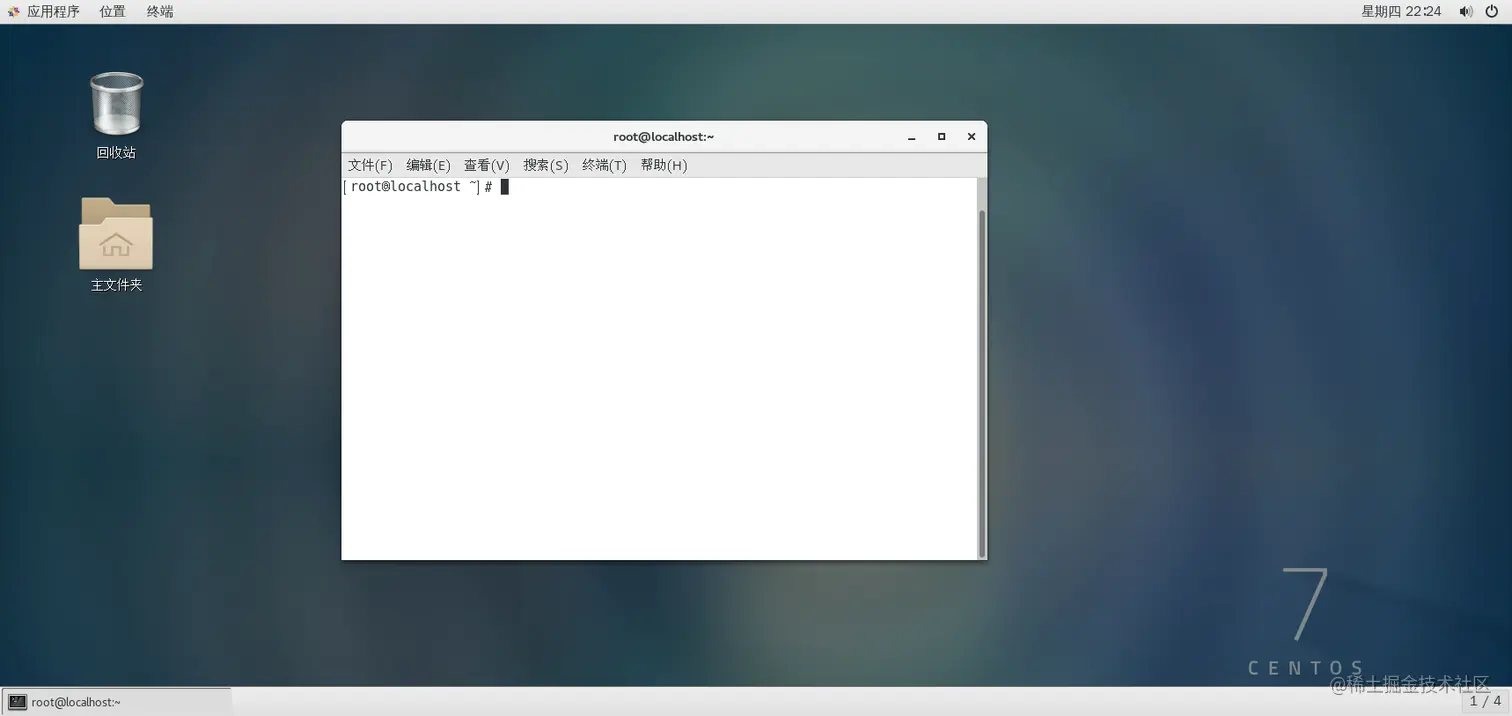Image resolution: width=1512 pixels, height=716 pixels.
Task: Minimize the terminal window
Action: (x=912, y=137)
